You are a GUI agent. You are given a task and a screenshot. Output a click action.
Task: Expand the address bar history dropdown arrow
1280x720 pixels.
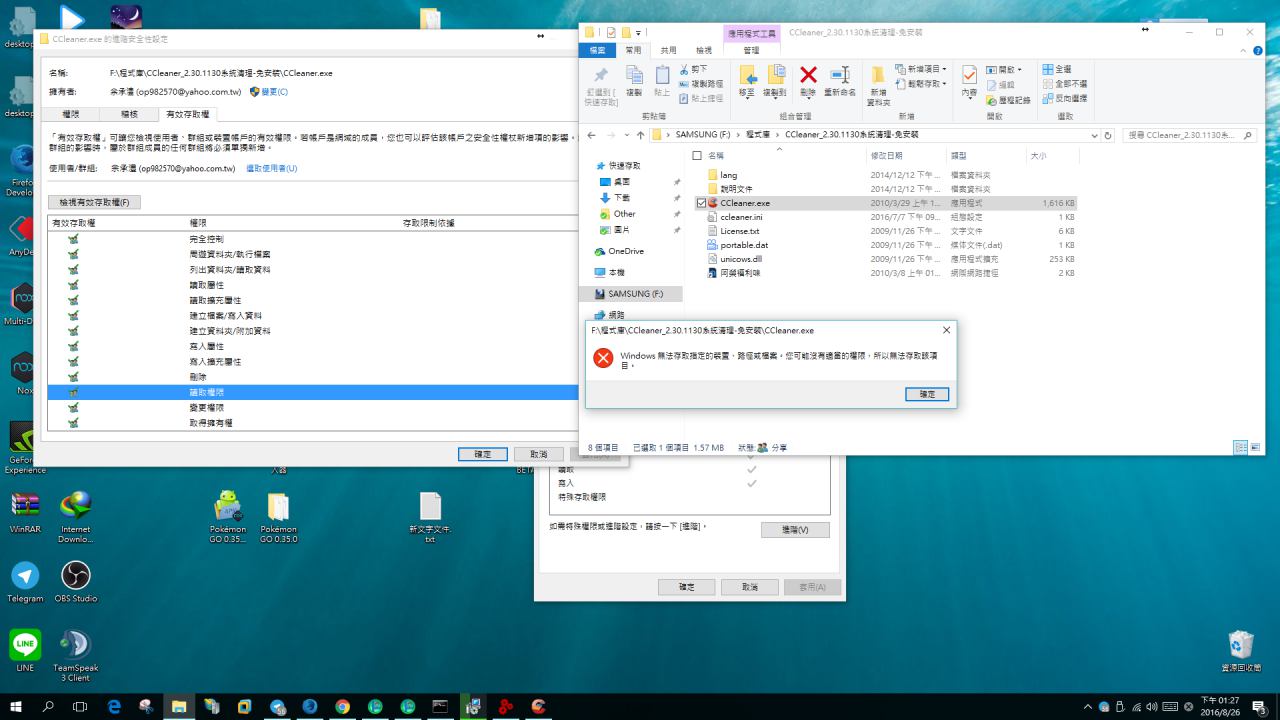click(1095, 135)
